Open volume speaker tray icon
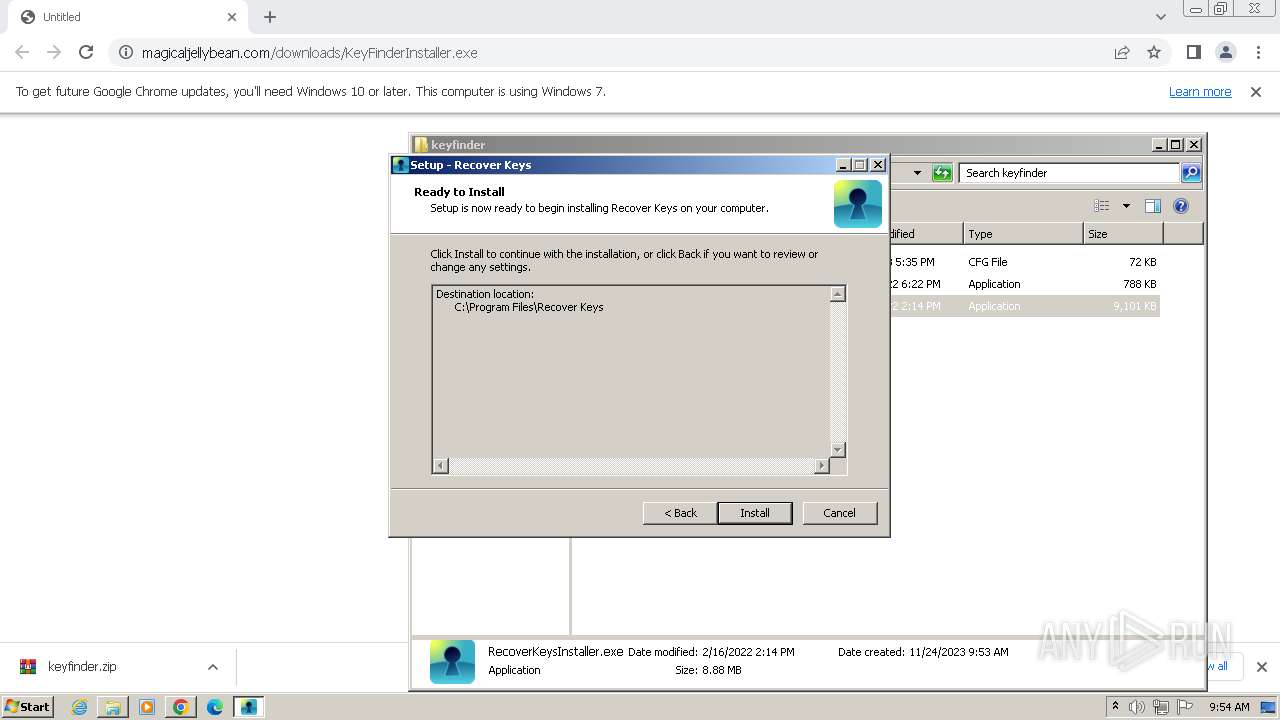The width and height of the screenshot is (1280, 720). pyautogui.click(x=1137, y=707)
